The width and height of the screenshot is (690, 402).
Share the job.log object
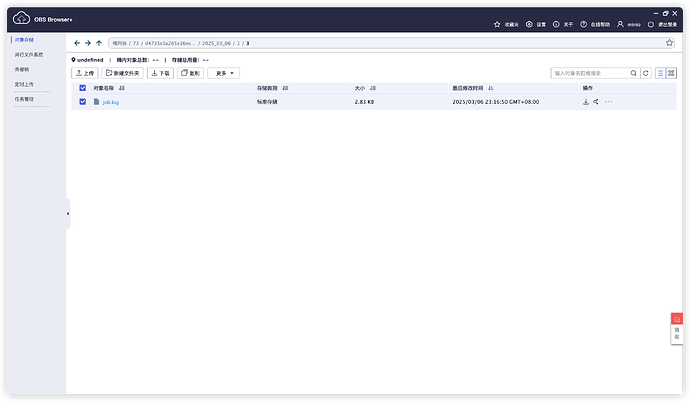coord(596,102)
